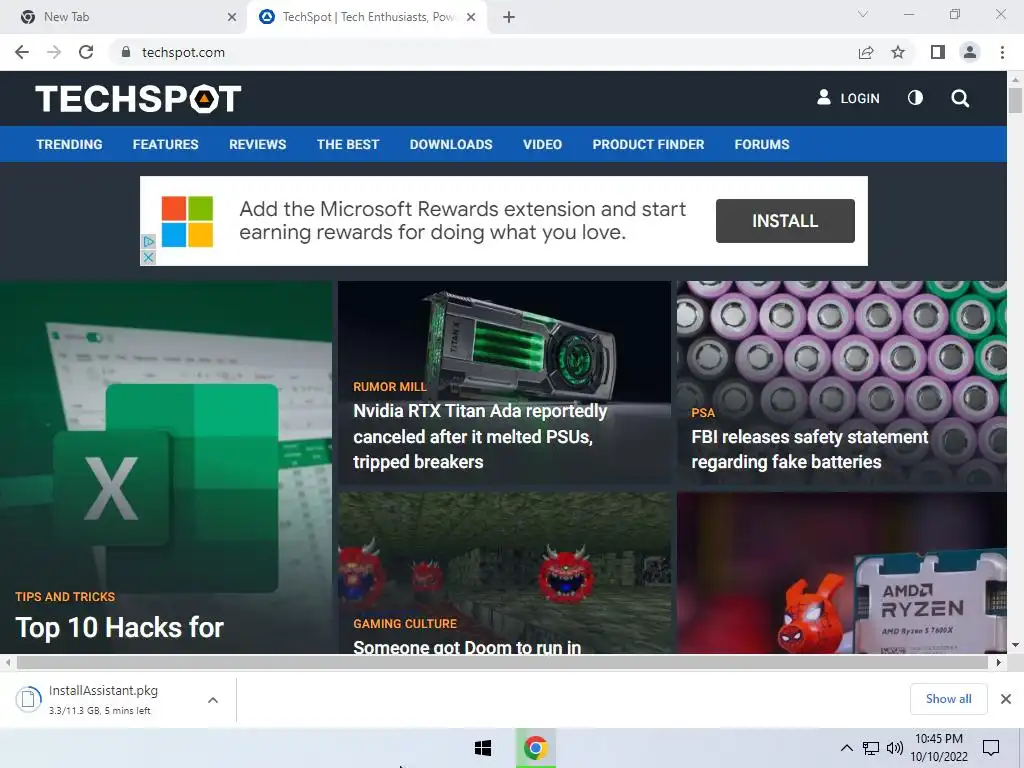Screen dimensions: 1024x768
Task: Open the Windows Start menu
Action: (x=483, y=748)
